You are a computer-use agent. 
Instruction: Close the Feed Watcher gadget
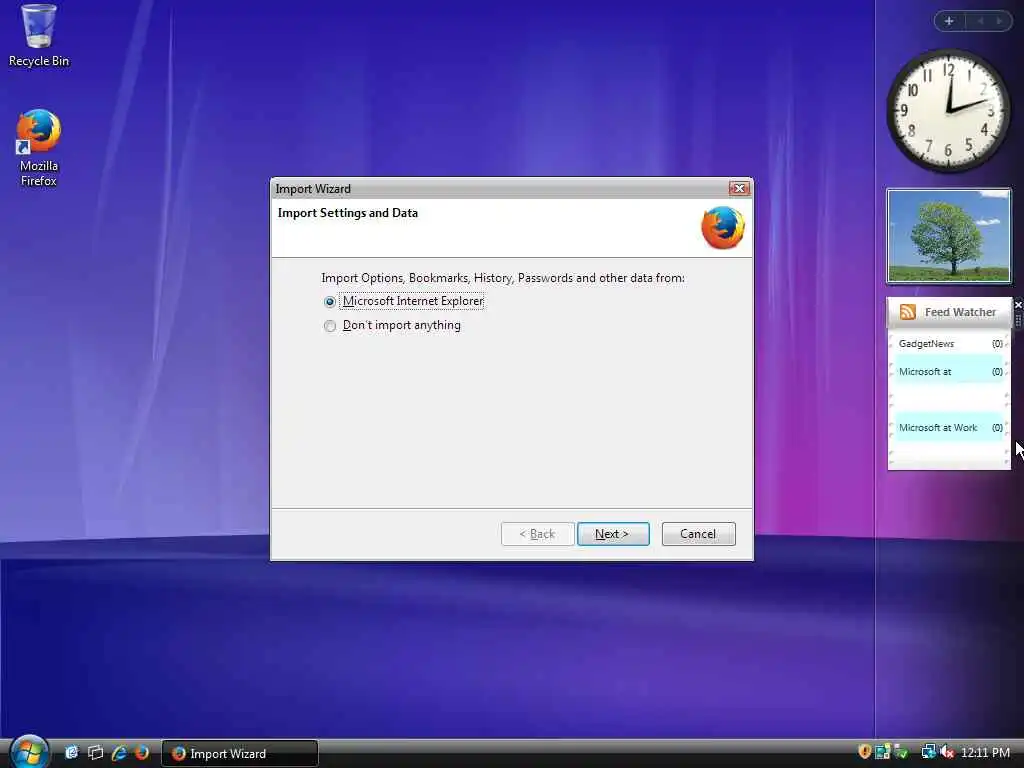tap(1018, 305)
